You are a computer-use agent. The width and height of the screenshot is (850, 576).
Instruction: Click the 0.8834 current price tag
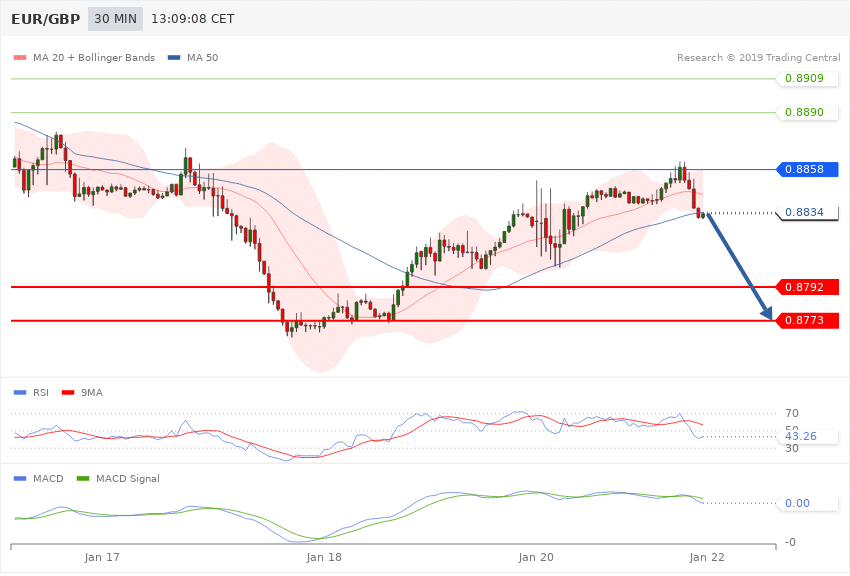(x=808, y=212)
